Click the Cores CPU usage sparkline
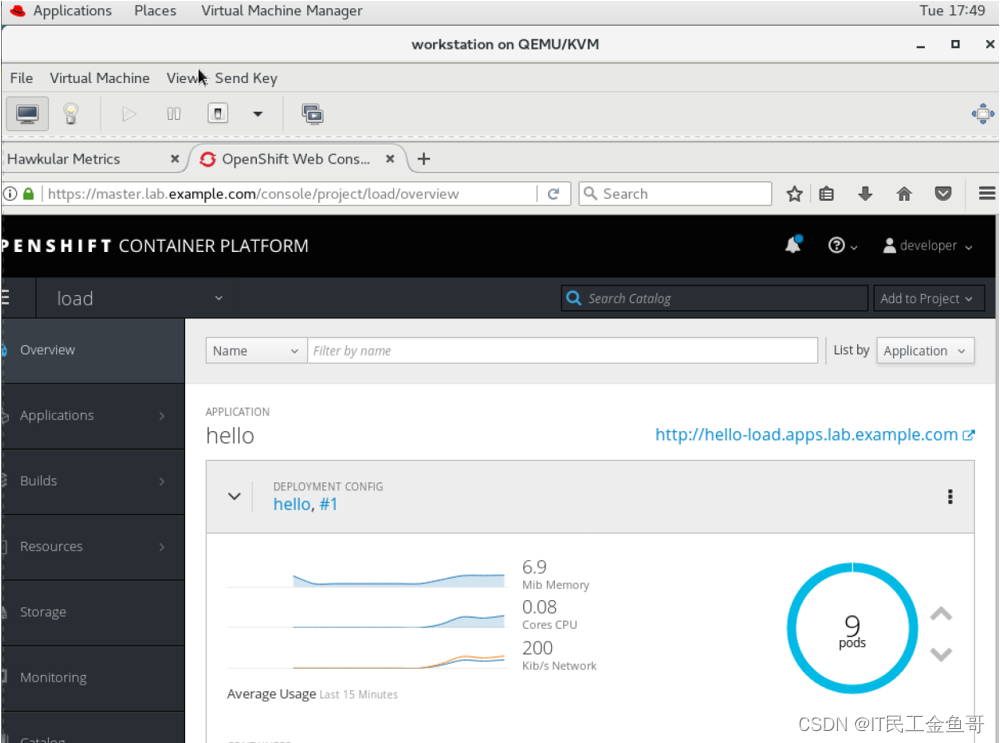Screen dimensions: 1000x743 tap(367, 620)
